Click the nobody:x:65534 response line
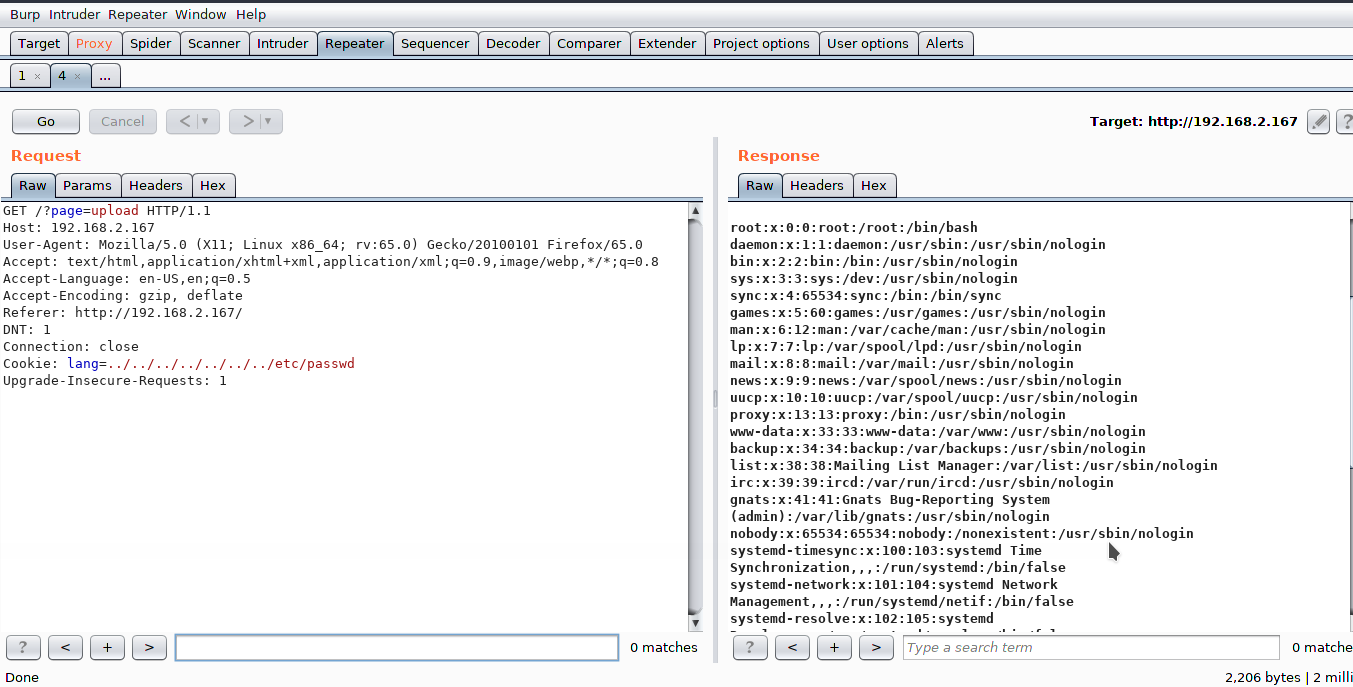The width and height of the screenshot is (1353, 687). point(962,534)
